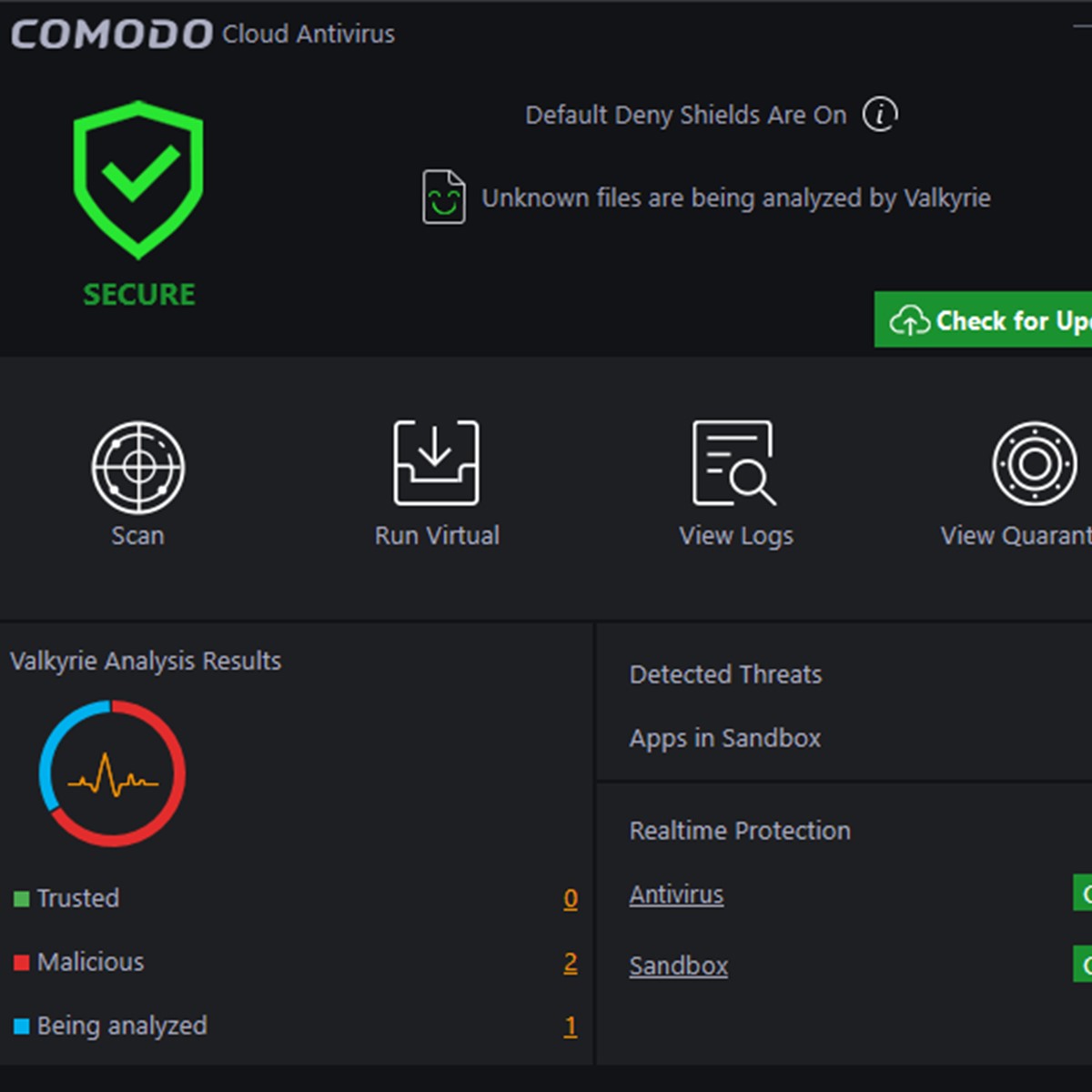
Task: Open the View Logs icon
Action: (x=733, y=462)
